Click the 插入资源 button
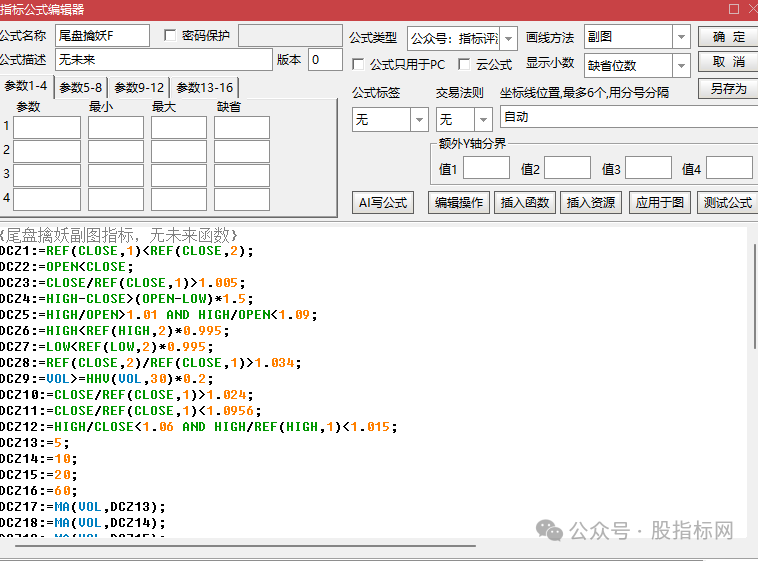758x561 pixels. tap(591, 203)
